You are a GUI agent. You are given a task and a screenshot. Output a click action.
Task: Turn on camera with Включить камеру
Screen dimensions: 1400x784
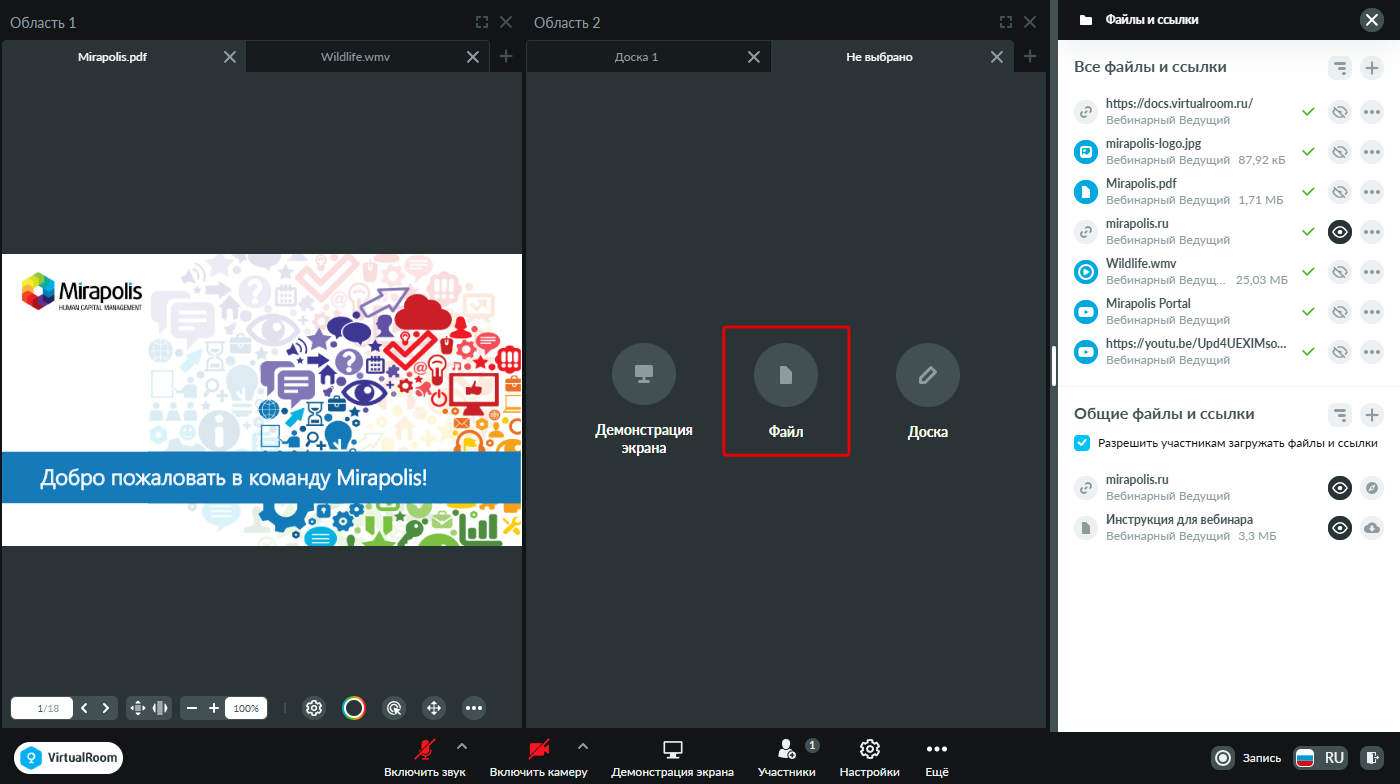tap(539, 759)
